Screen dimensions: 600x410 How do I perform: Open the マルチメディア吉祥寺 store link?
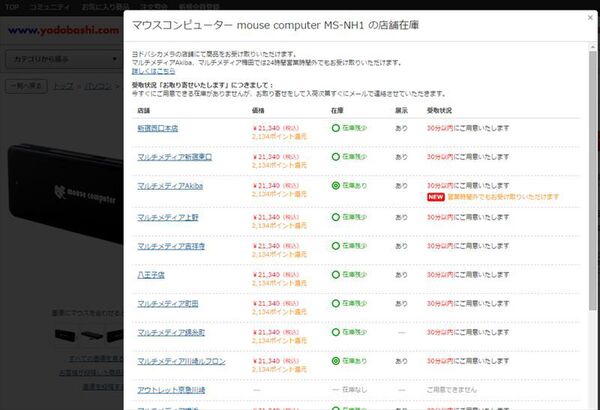[x=171, y=246]
